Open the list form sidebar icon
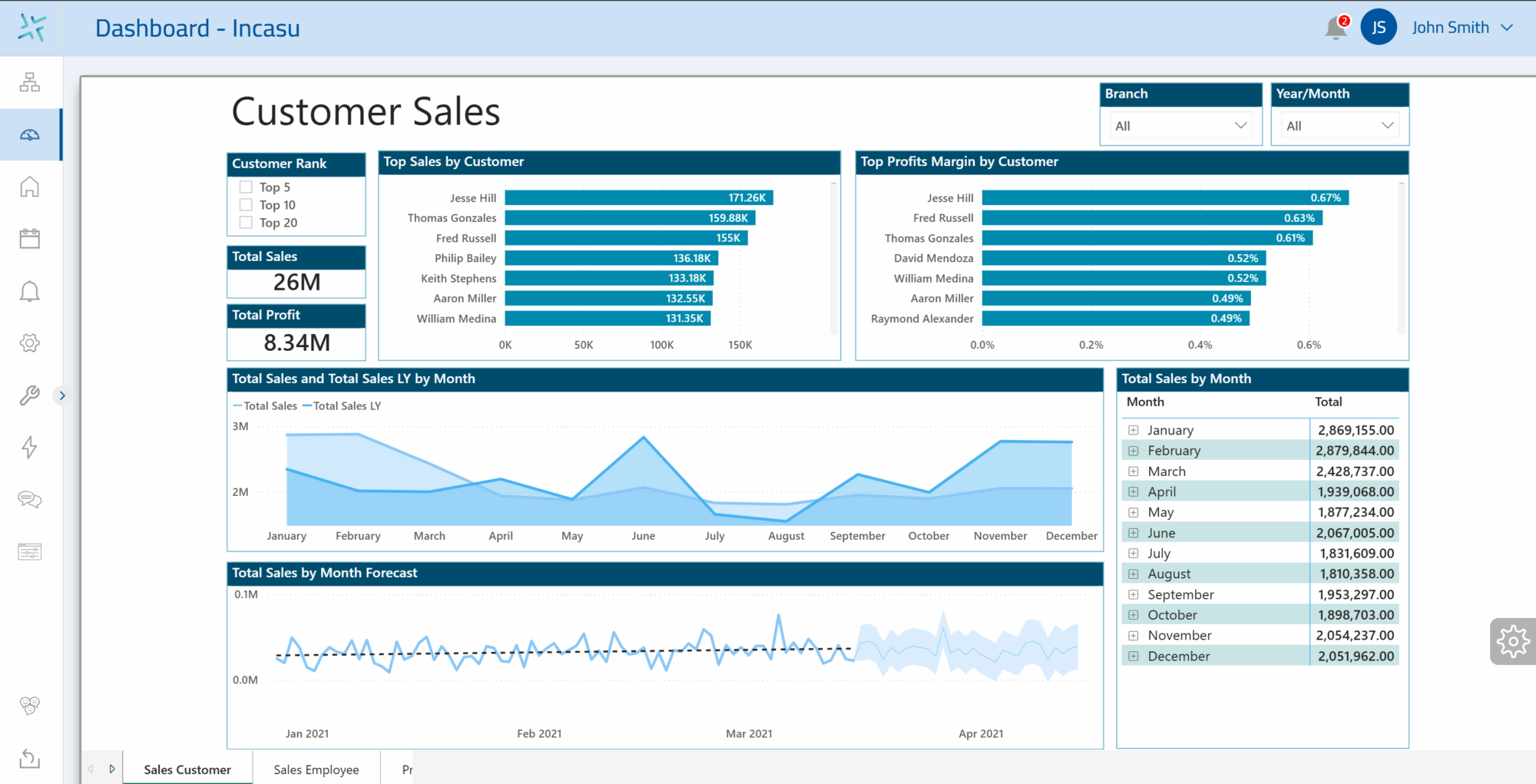The height and width of the screenshot is (784, 1536). pos(30,551)
